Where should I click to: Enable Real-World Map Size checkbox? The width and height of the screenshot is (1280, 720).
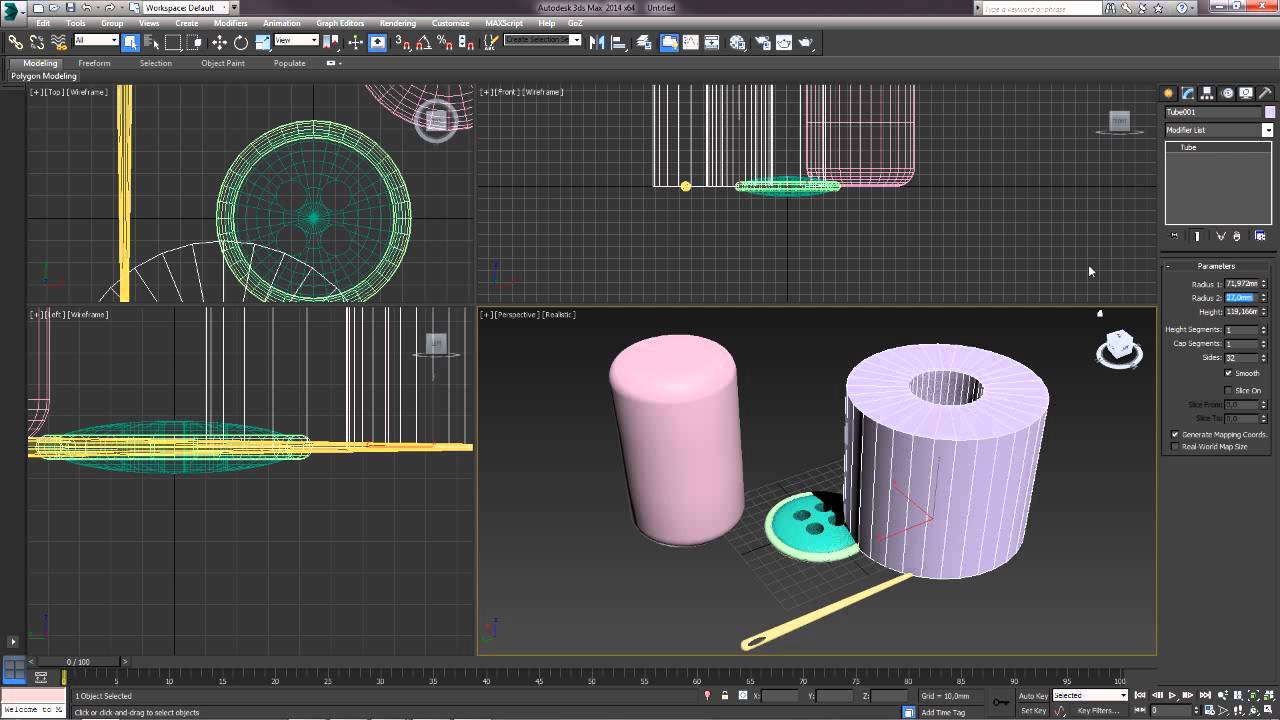pos(1175,447)
